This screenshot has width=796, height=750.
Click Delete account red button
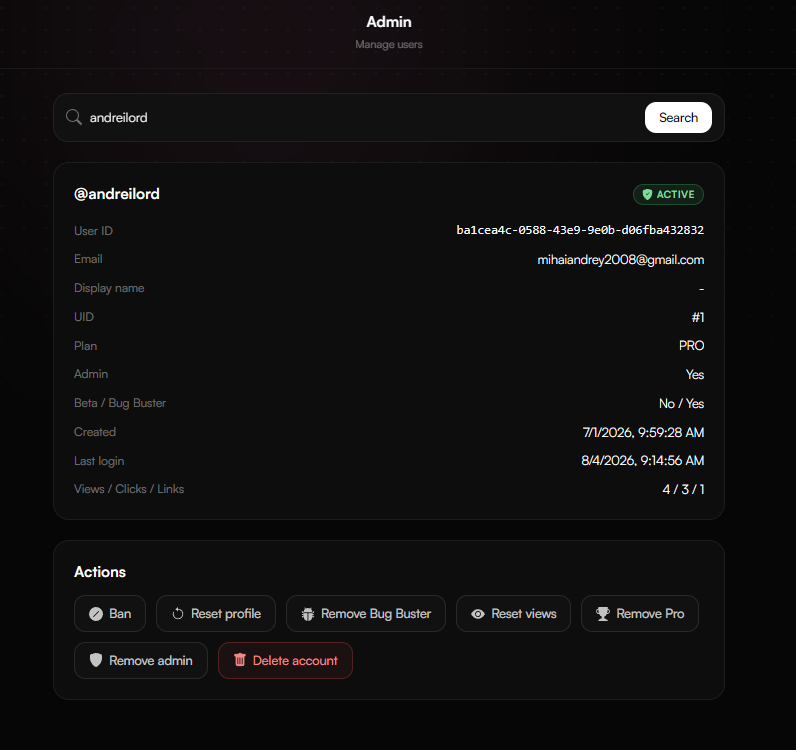(x=285, y=660)
